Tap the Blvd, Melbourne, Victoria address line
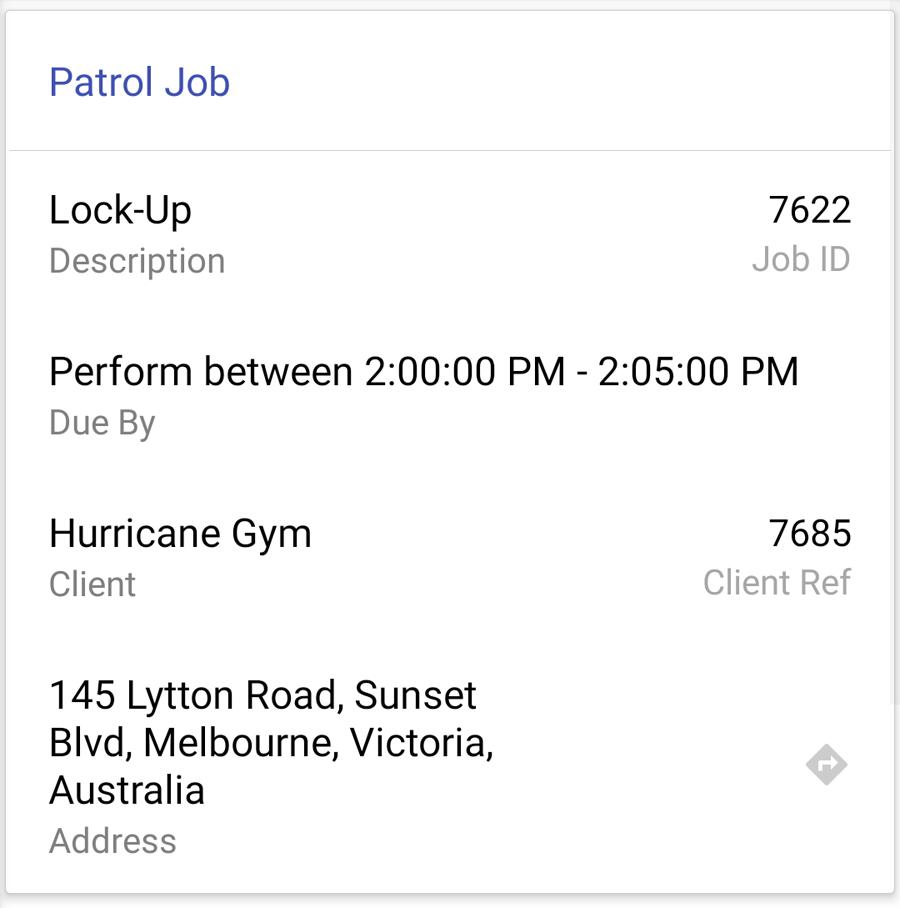The width and height of the screenshot is (900, 908). click(x=272, y=743)
